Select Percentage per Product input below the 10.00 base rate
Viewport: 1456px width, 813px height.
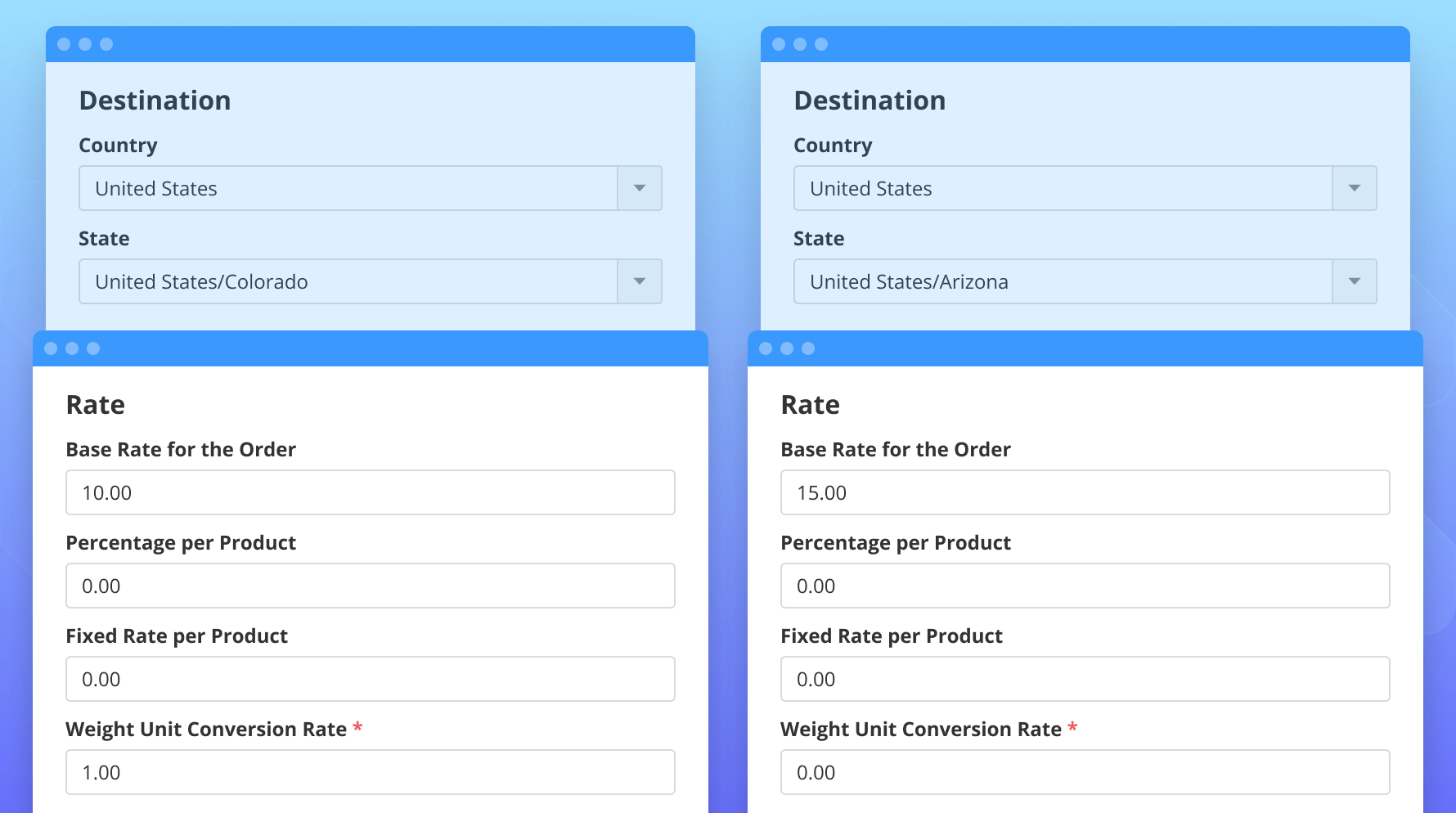click(x=370, y=586)
